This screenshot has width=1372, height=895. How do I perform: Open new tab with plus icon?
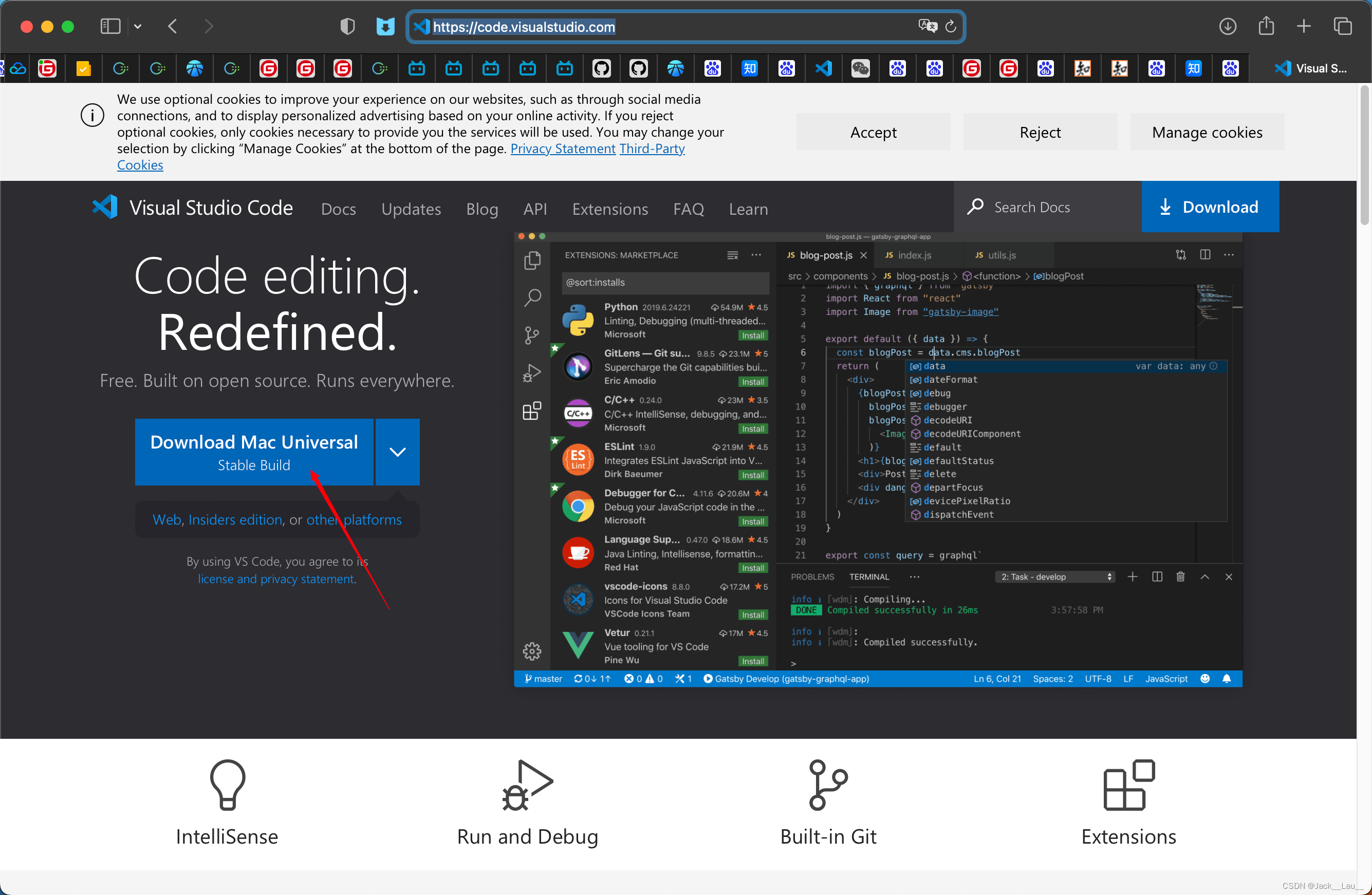point(1304,27)
